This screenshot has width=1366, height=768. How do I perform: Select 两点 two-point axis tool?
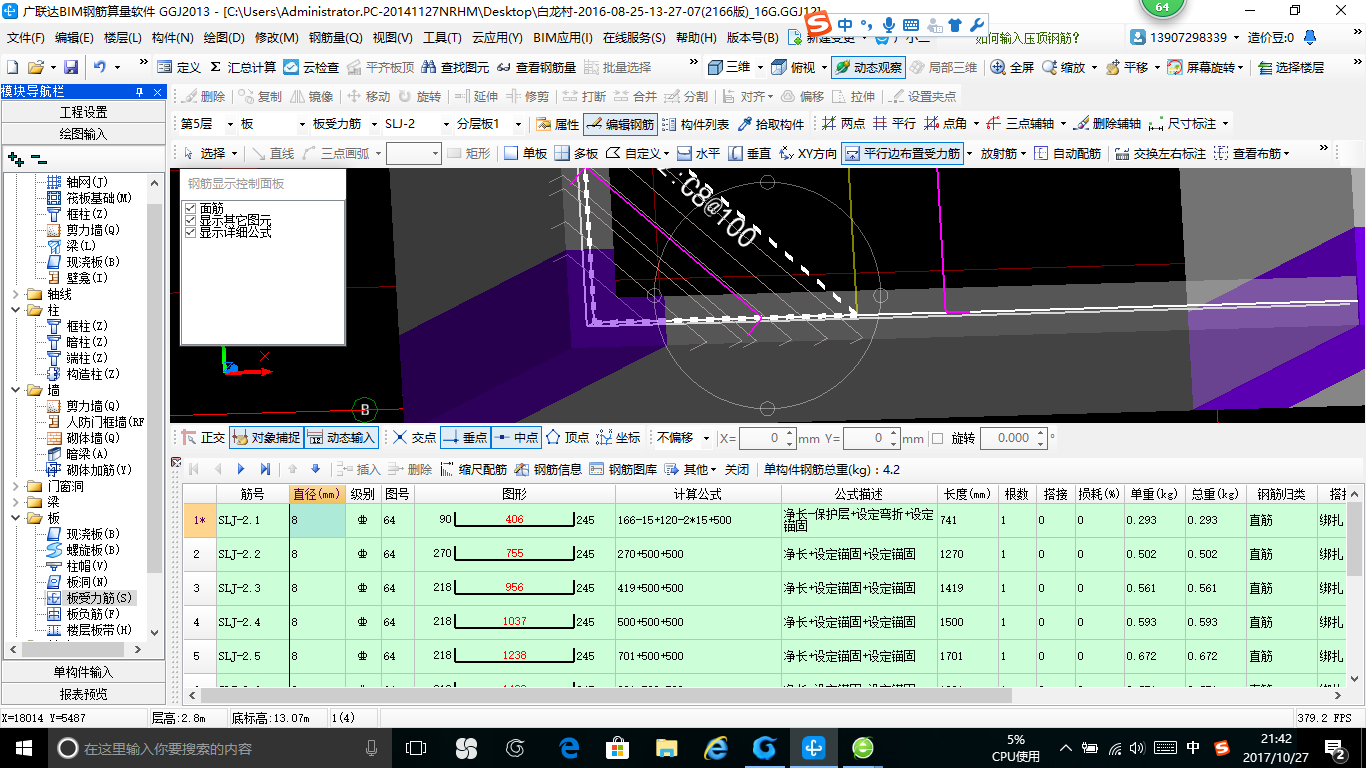[x=843, y=124]
